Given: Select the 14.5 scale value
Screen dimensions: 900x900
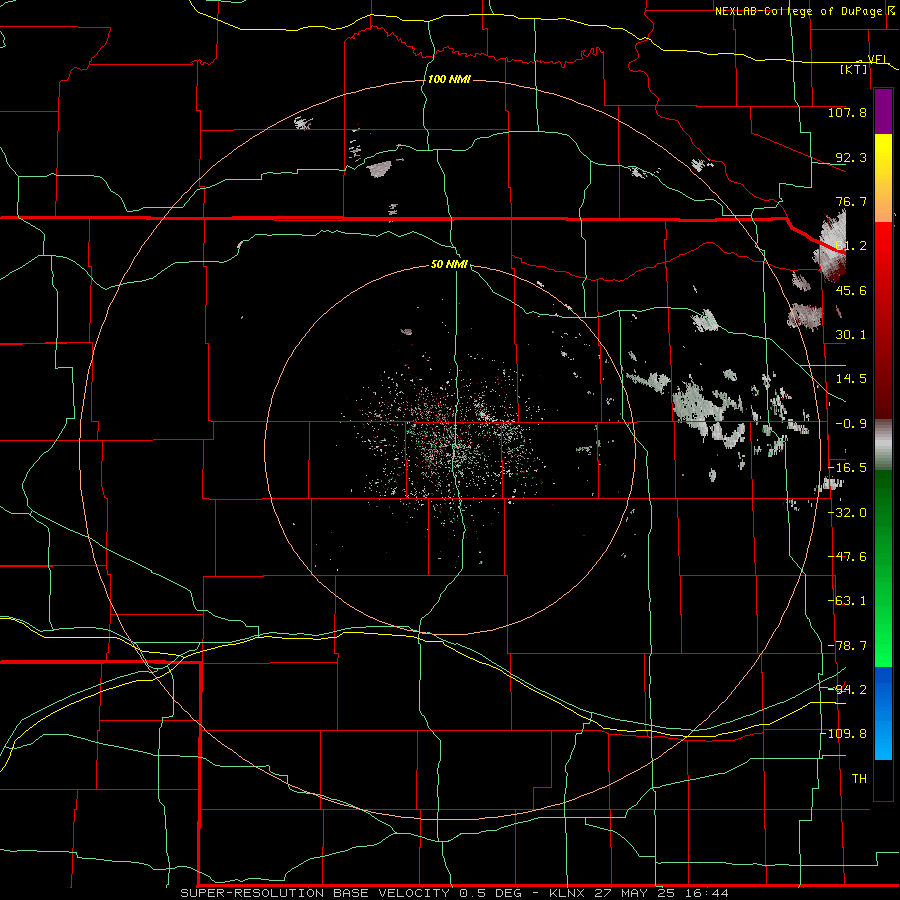Looking at the screenshot, I should point(851,379).
